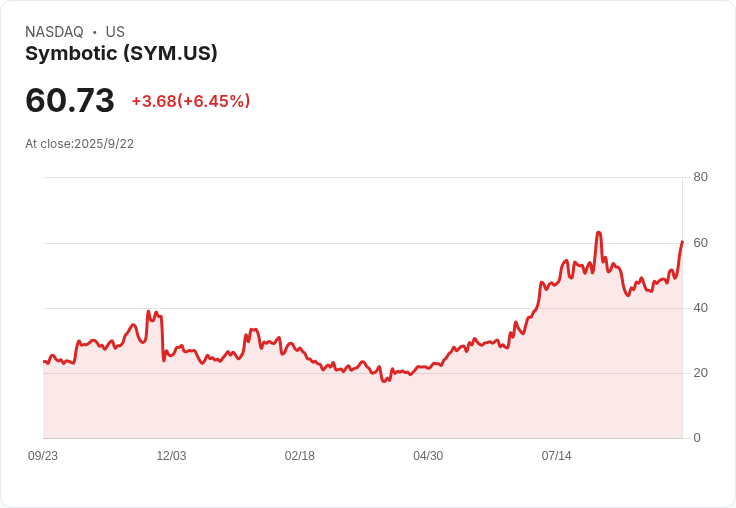Click the 12/03 date axis label
The width and height of the screenshot is (736, 508).
(x=171, y=456)
